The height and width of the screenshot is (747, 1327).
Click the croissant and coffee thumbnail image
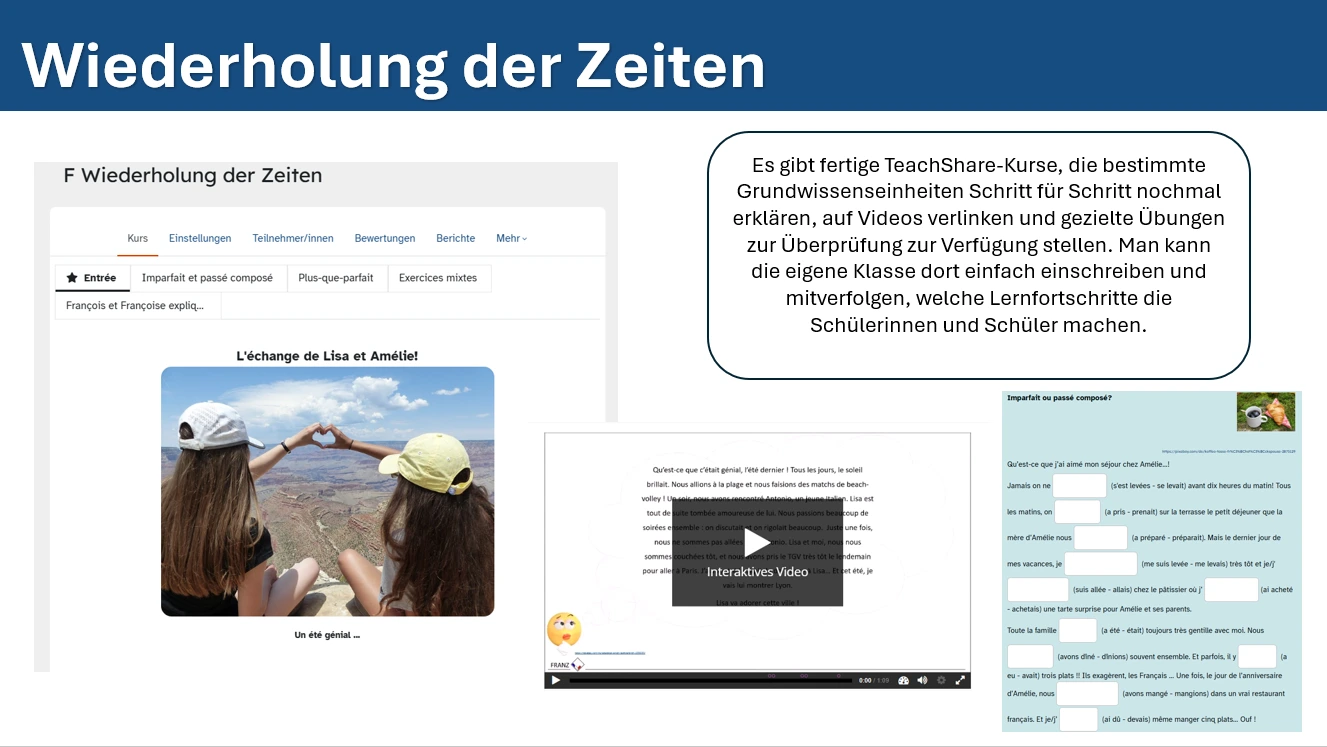tap(1265, 411)
